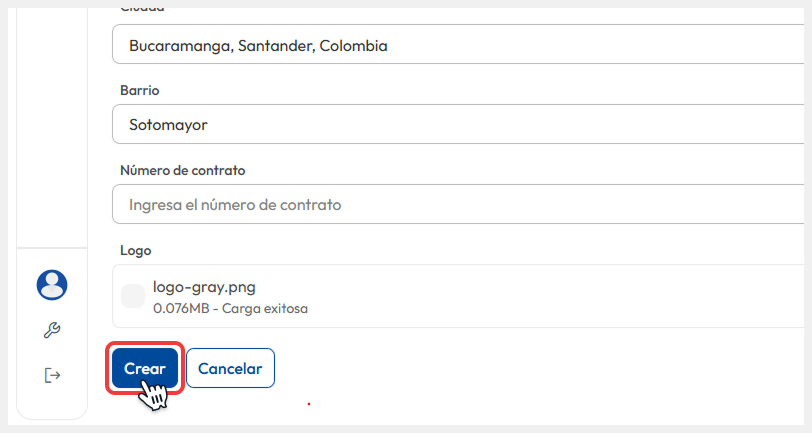Click the logo-gray.png thumbnail preview
The width and height of the screenshot is (812, 433).
[x=133, y=296]
